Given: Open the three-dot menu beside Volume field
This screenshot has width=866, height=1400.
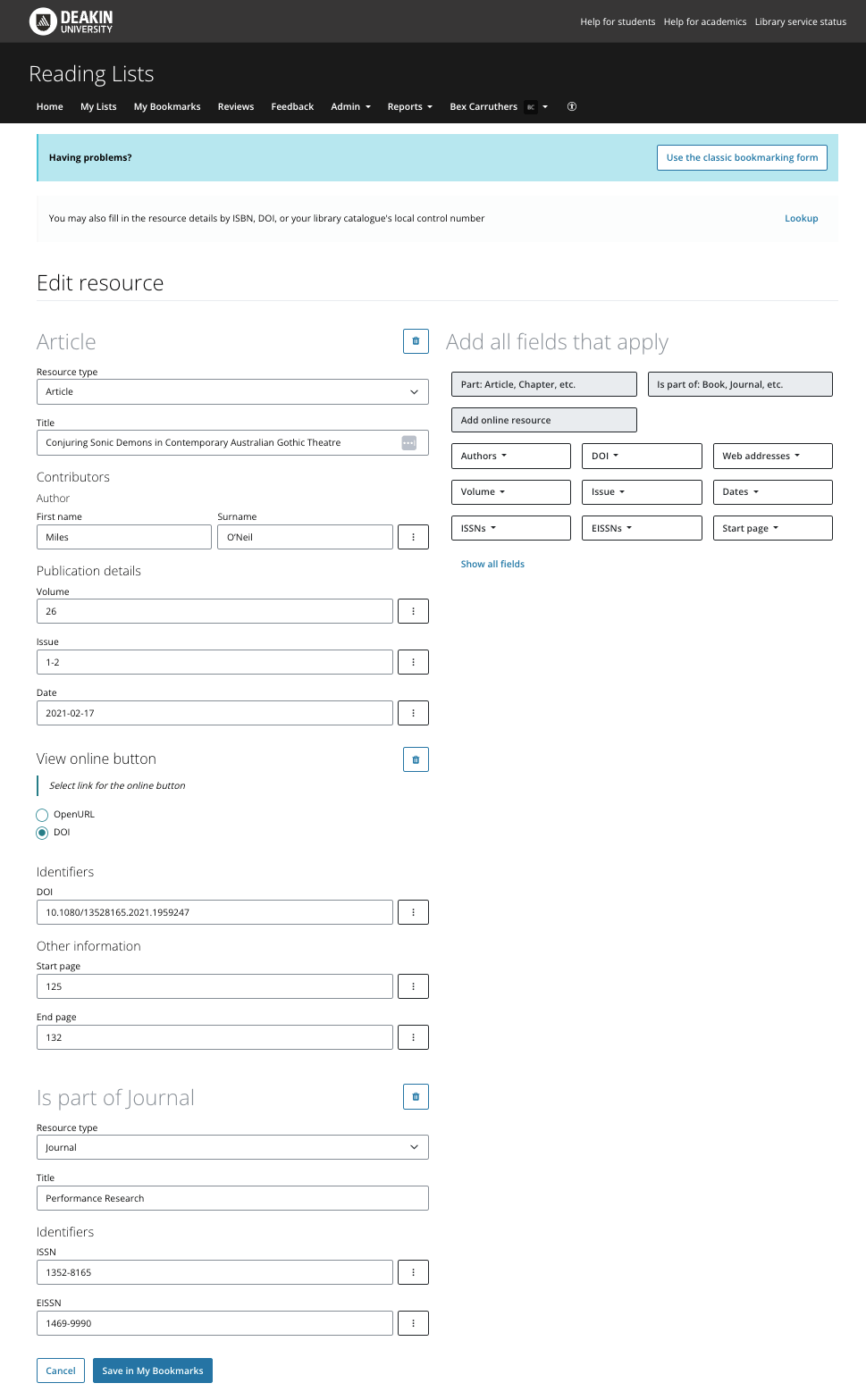Looking at the screenshot, I should (413, 611).
